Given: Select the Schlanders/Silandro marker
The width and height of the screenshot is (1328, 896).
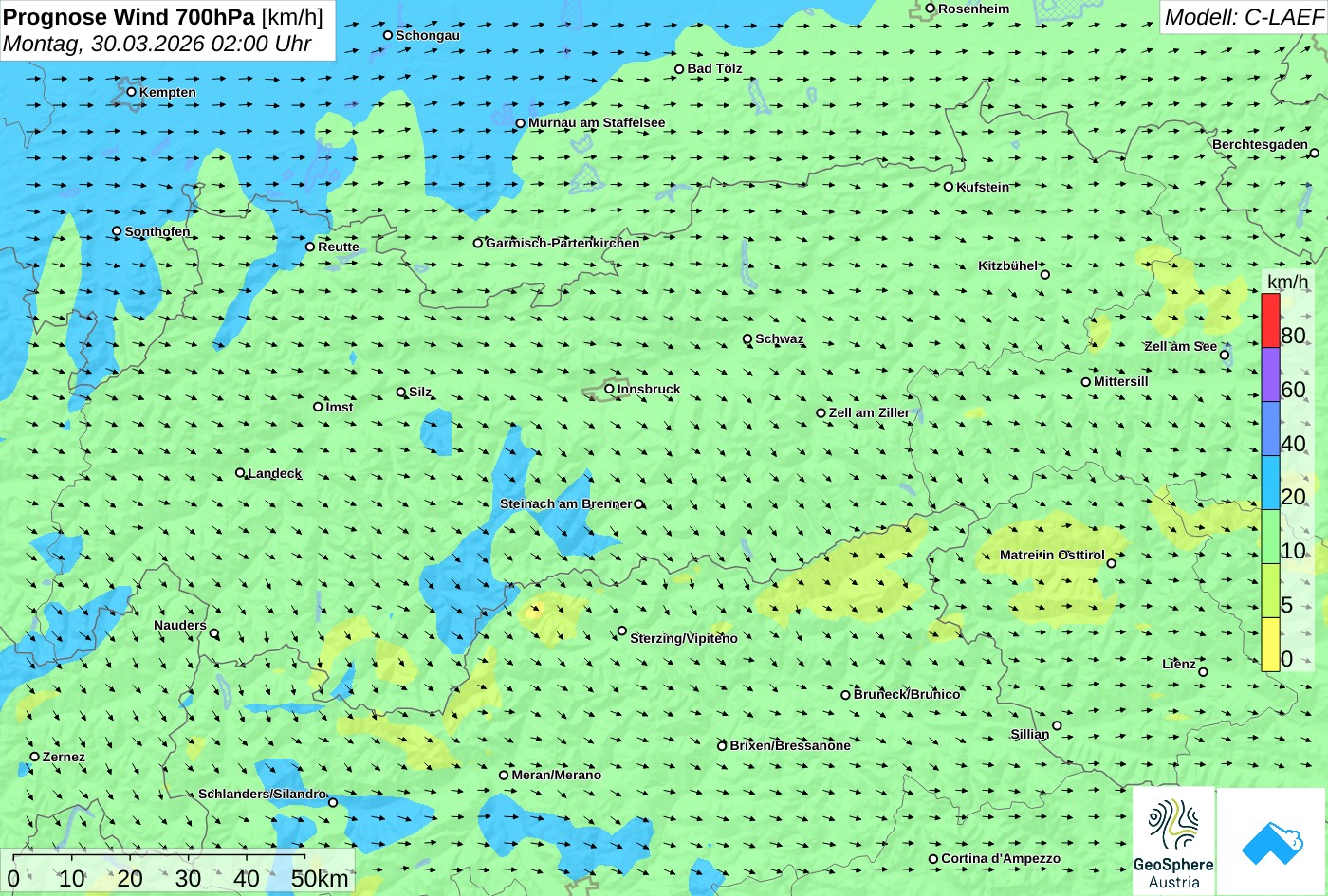Looking at the screenshot, I should click(x=333, y=802).
